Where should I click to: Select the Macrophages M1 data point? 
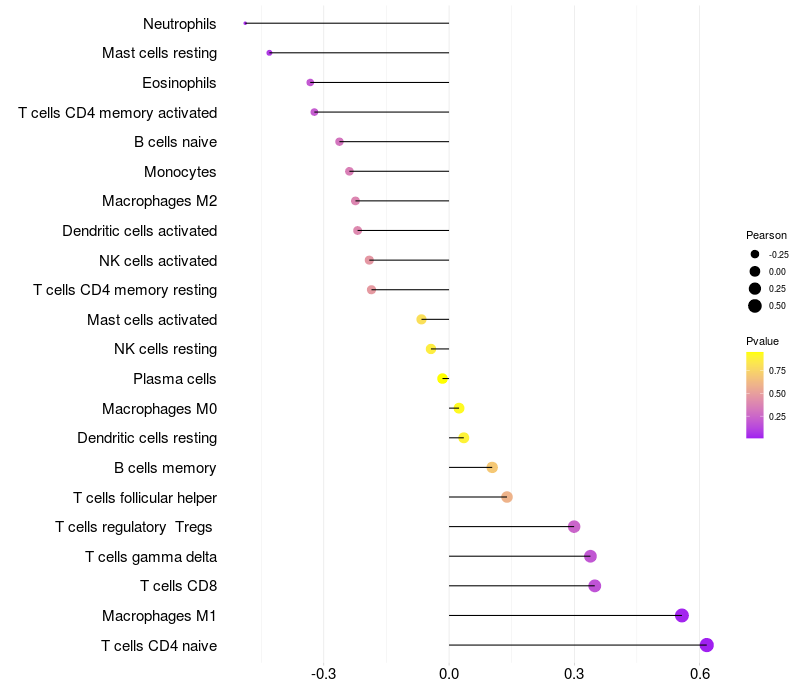pos(682,615)
